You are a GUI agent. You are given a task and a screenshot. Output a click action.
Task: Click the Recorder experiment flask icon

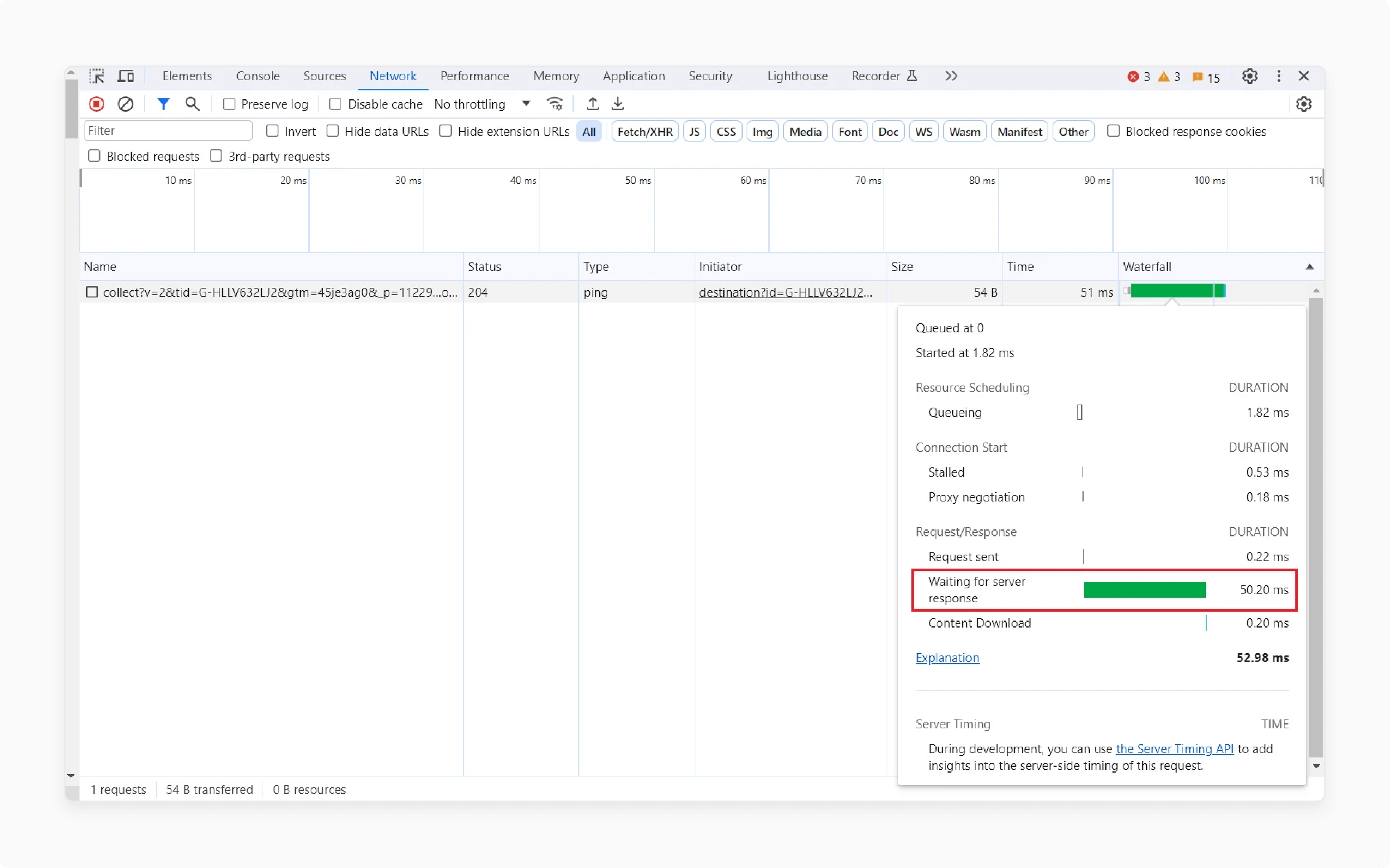[912, 76]
